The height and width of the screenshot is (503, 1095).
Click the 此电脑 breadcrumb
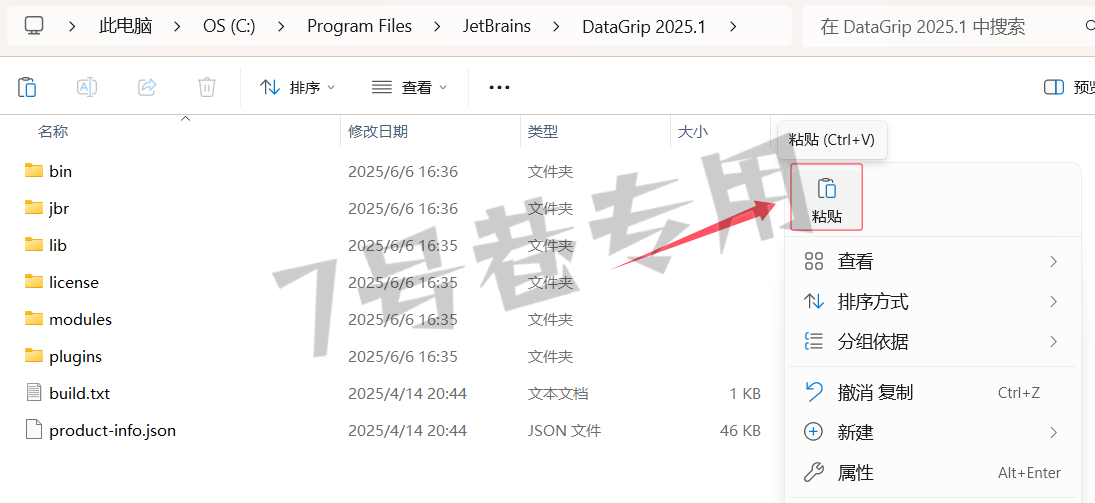(x=126, y=27)
